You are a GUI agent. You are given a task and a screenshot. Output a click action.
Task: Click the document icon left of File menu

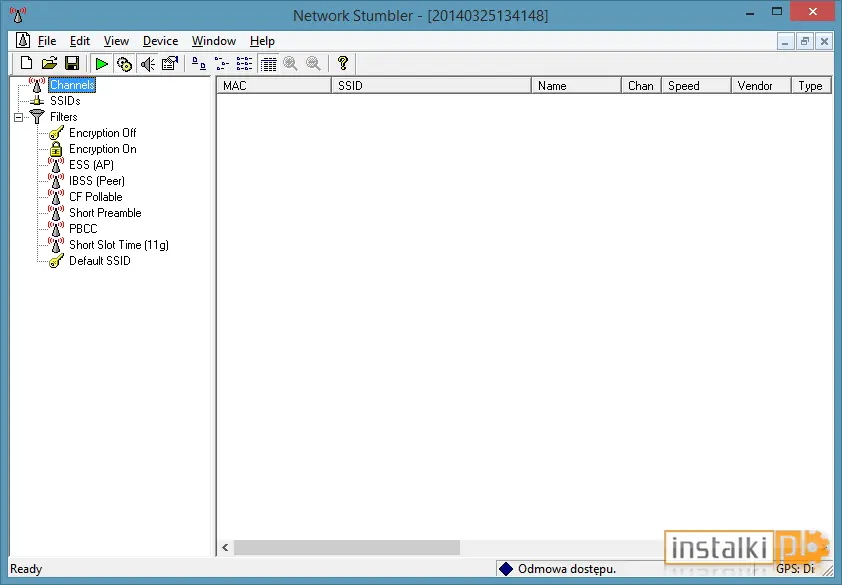tap(23, 40)
